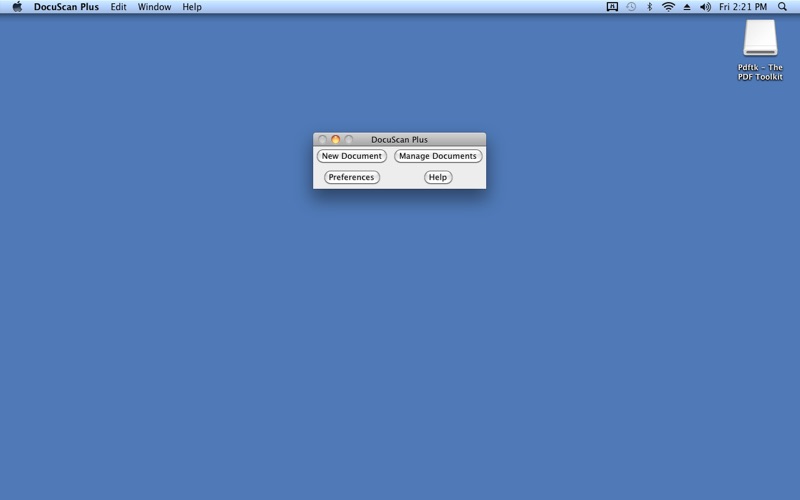
Task: Open the Spotlight search magnifier
Action: coord(782,7)
